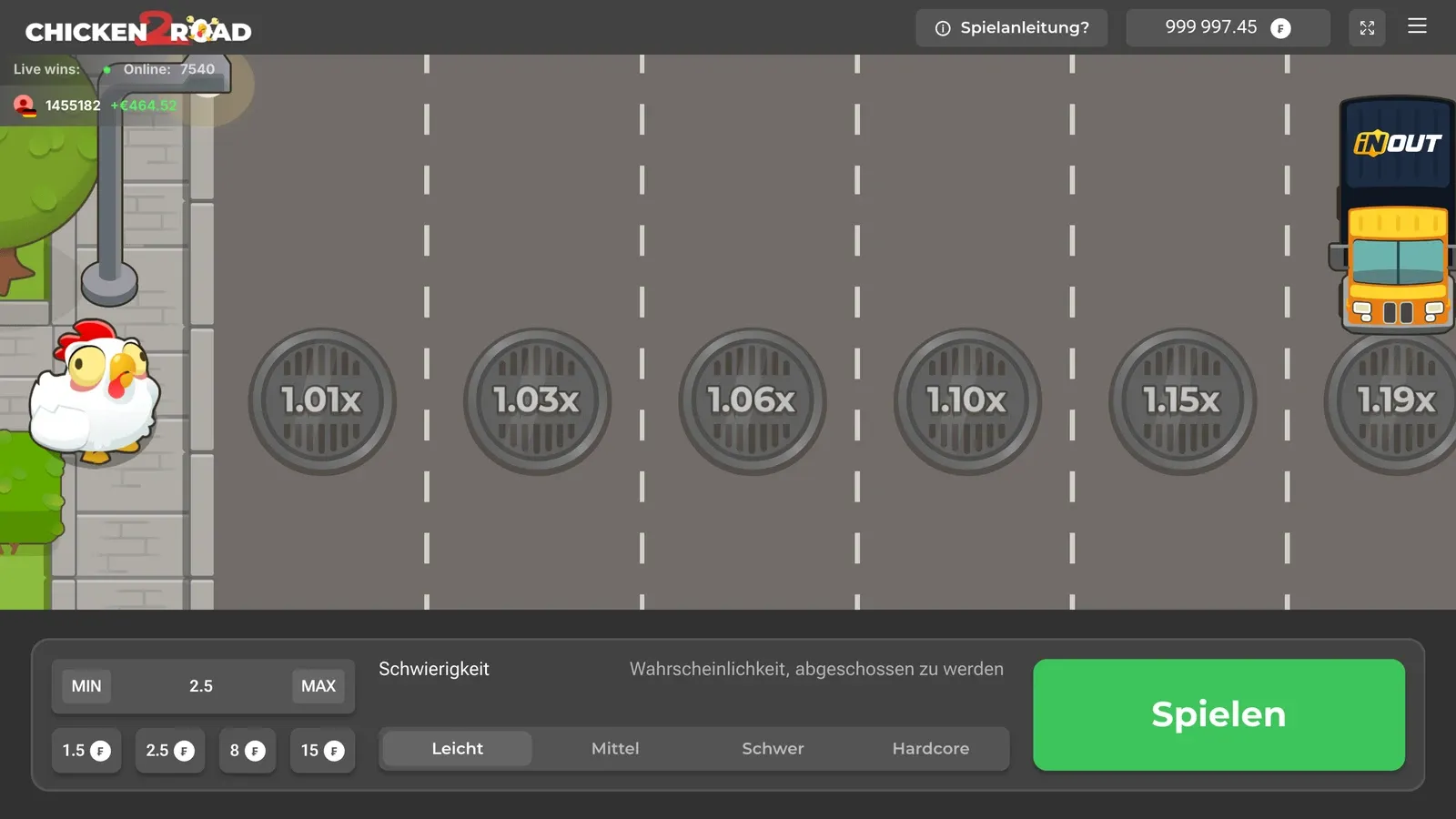Open Spielanleitung? game instructions
This screenshot has height=819, width=1456.
pyautogui.click(x=1012, y=28)
